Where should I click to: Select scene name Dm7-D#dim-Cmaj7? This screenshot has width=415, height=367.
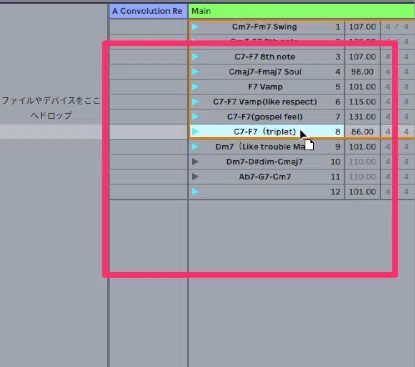click(x=265, y=162)
